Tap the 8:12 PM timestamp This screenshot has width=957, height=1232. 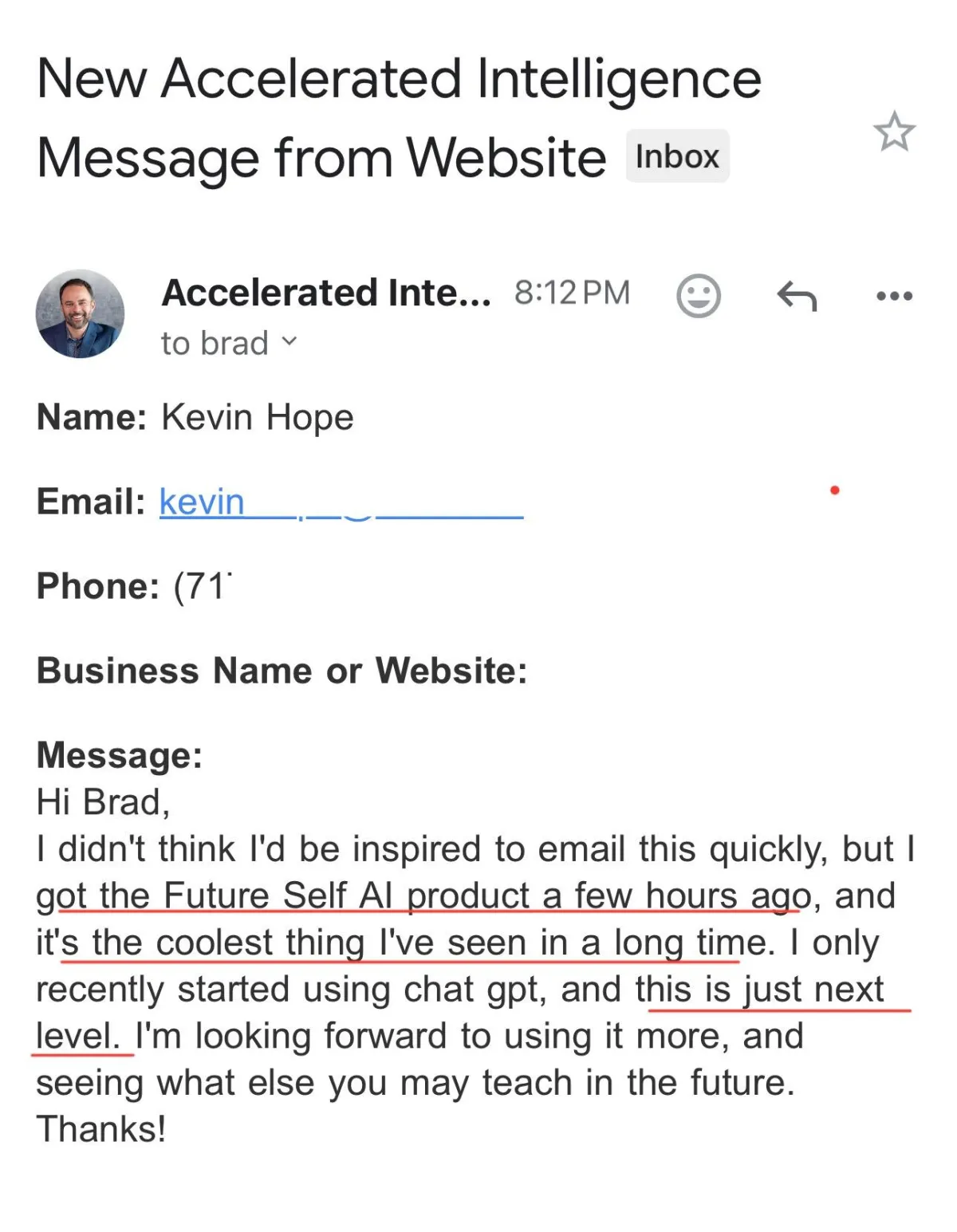pos(572,293)
